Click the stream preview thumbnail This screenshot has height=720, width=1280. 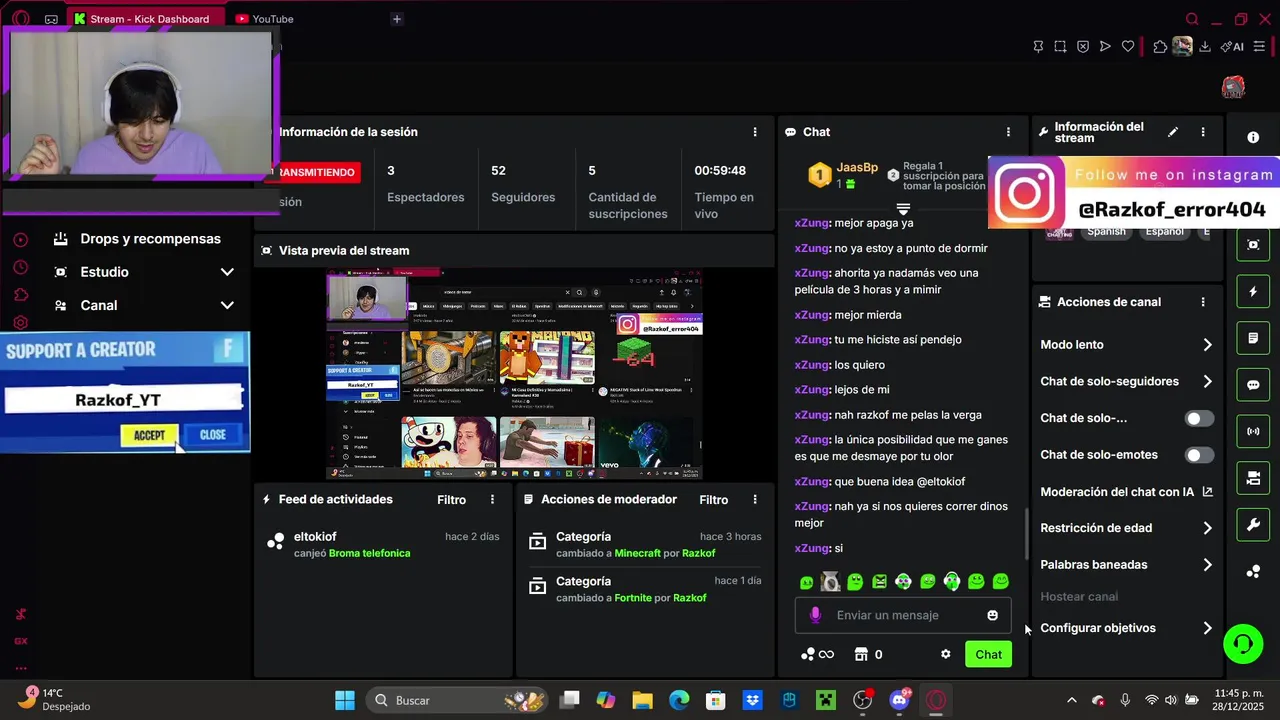tap(515, 374)
